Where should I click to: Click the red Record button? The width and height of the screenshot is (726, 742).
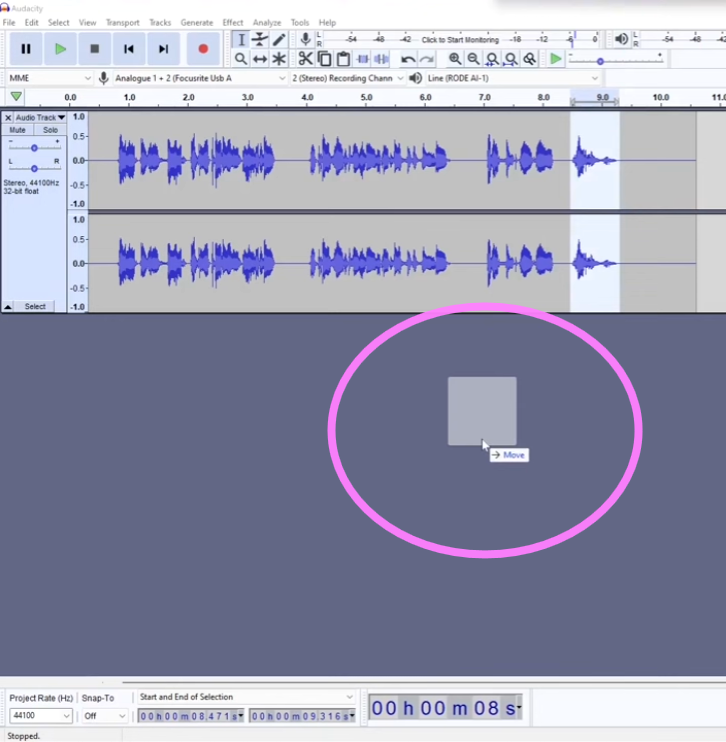click(203, 48)
